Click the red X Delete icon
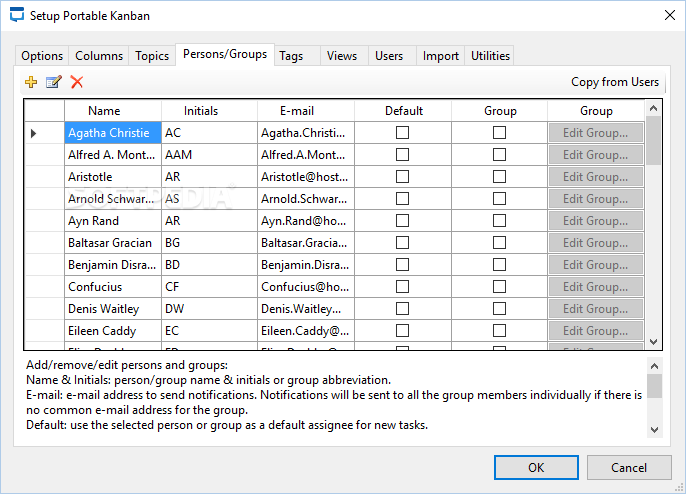686x494 pixels. (x=77, y=82)
